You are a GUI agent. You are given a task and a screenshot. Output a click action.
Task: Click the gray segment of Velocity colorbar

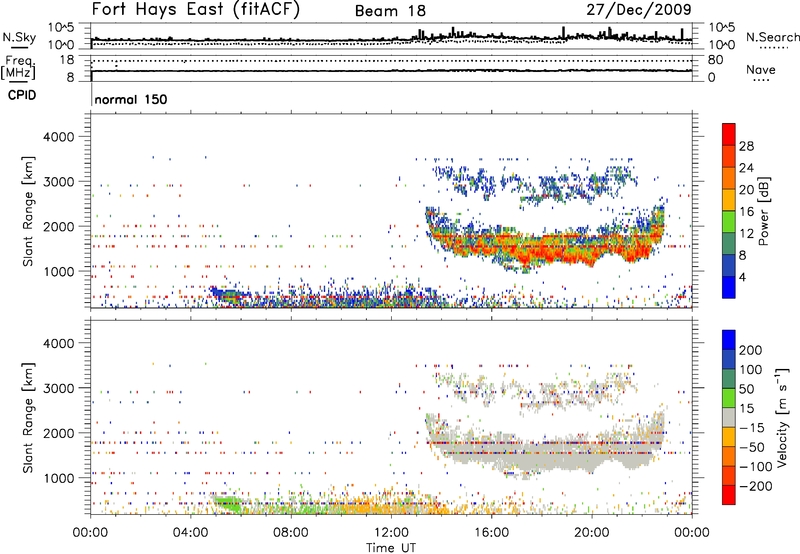[x=729, y=417]
